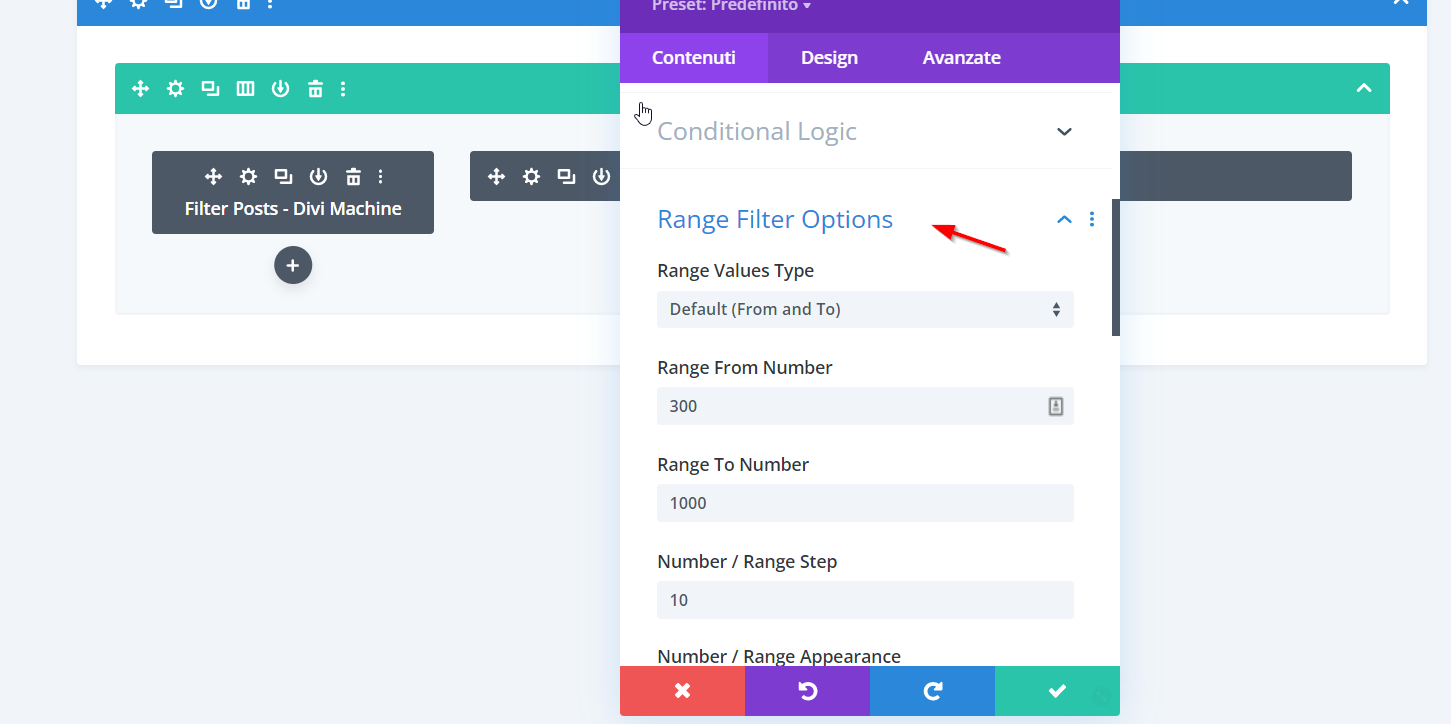Add new module with plus button

[x=293, y=266]
